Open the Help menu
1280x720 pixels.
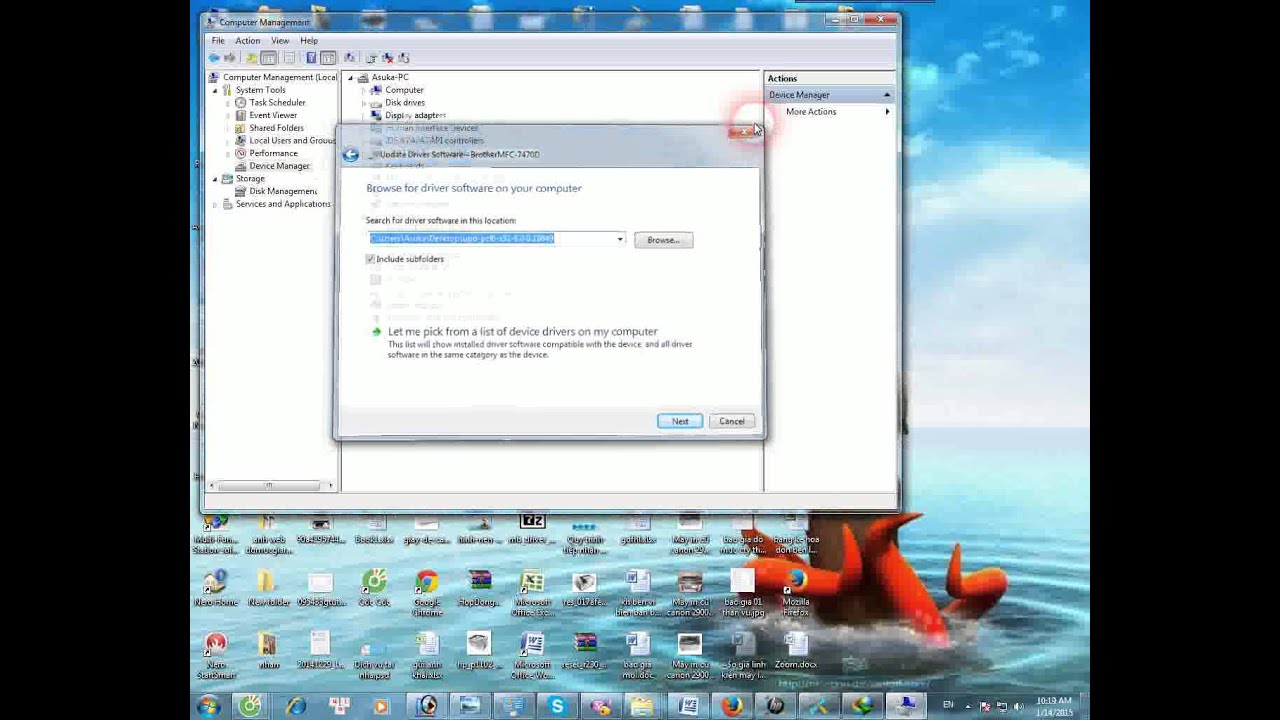coord(309,41)
